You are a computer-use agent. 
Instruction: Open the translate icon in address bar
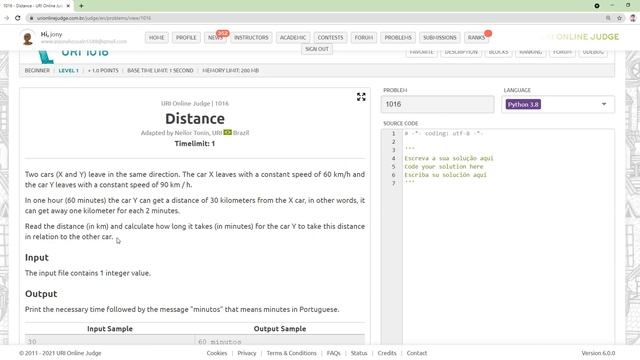(608, 18)
